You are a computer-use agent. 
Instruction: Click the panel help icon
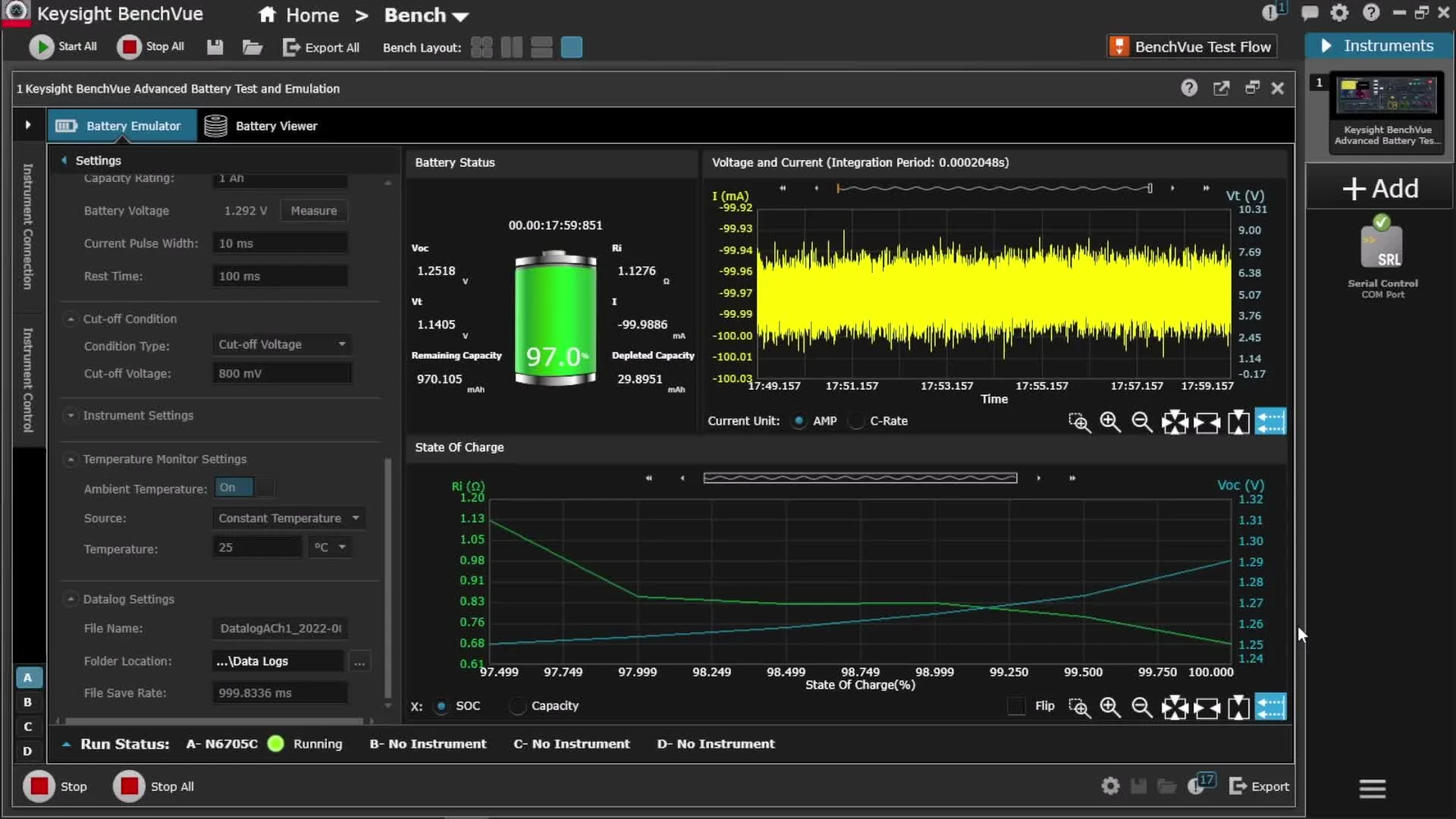(x=1189, y=88)
